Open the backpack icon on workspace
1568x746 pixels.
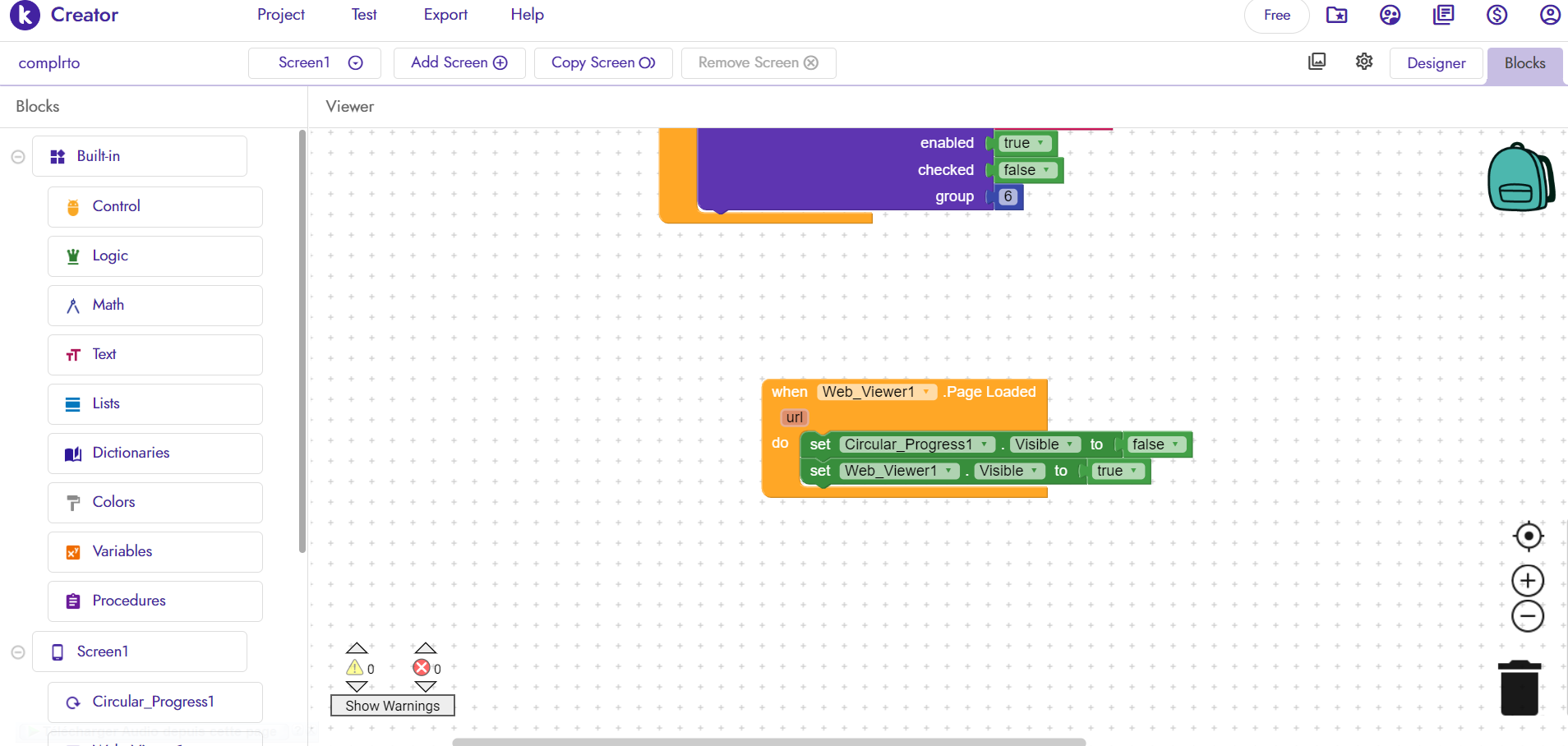(1520, 177)
